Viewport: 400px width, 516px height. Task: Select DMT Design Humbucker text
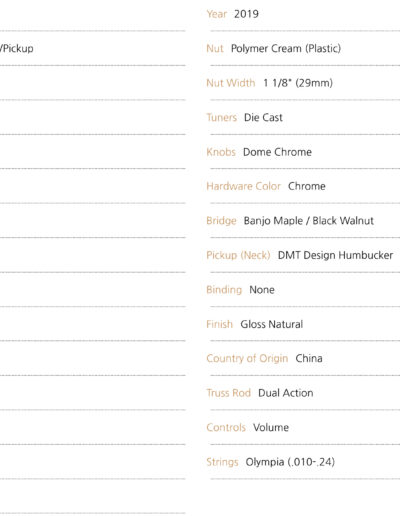335,255
